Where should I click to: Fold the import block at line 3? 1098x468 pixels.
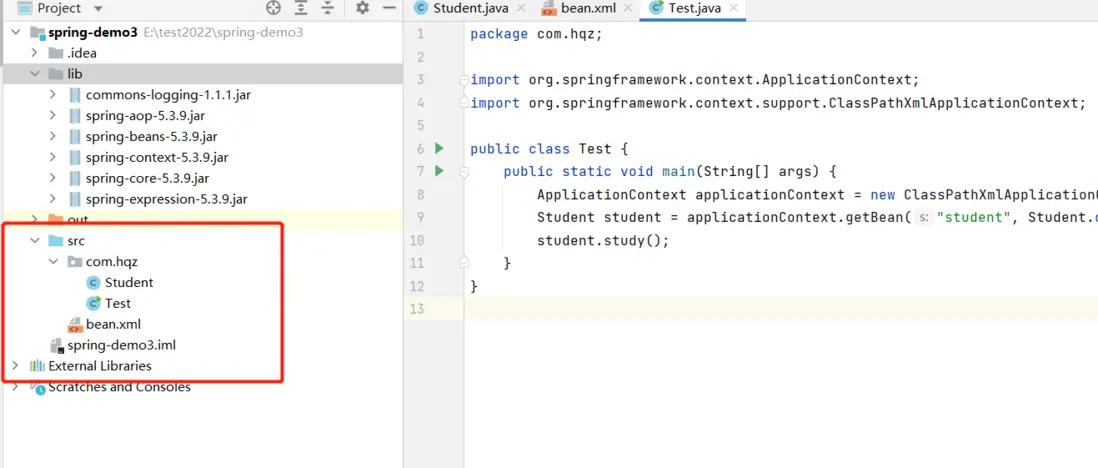click(463, 80)
